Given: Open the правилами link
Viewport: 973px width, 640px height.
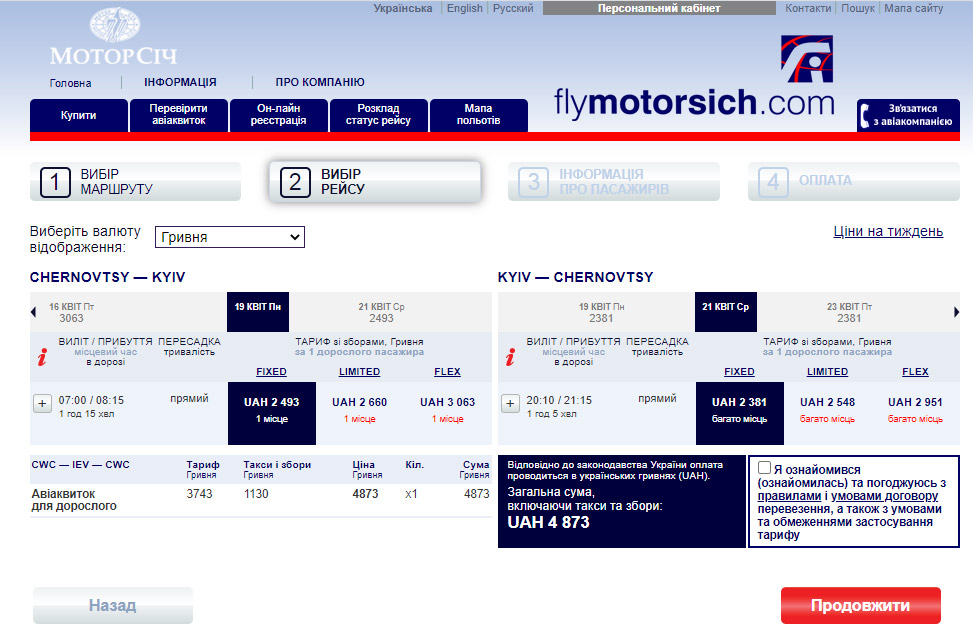Looking at the screenshot, I should click(789, 496).
